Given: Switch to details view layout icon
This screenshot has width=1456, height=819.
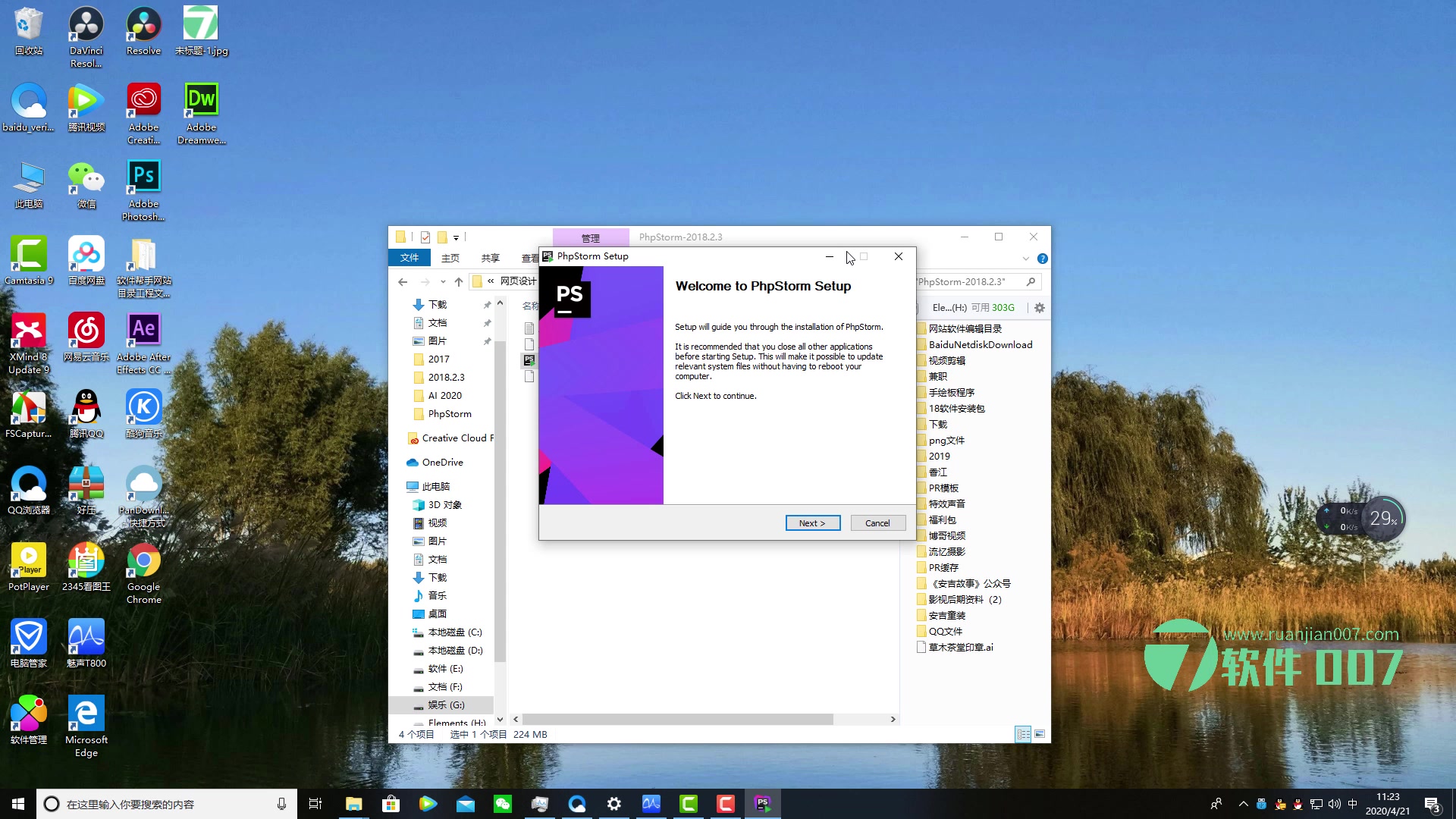Looking at the screenshot, I should click(x=1023, y=734).
